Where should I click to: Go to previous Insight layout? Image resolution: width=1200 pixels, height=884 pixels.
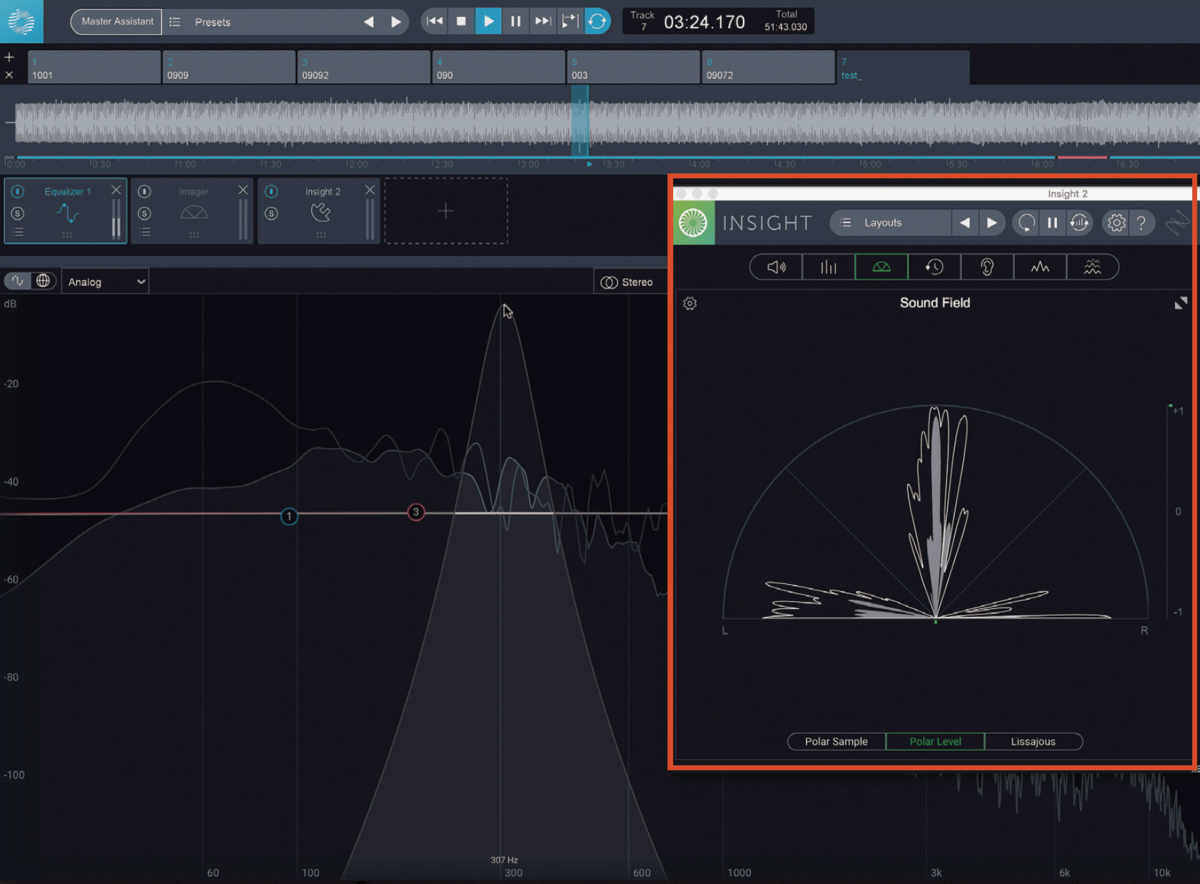pyautogui.click(x=965, y=223)
